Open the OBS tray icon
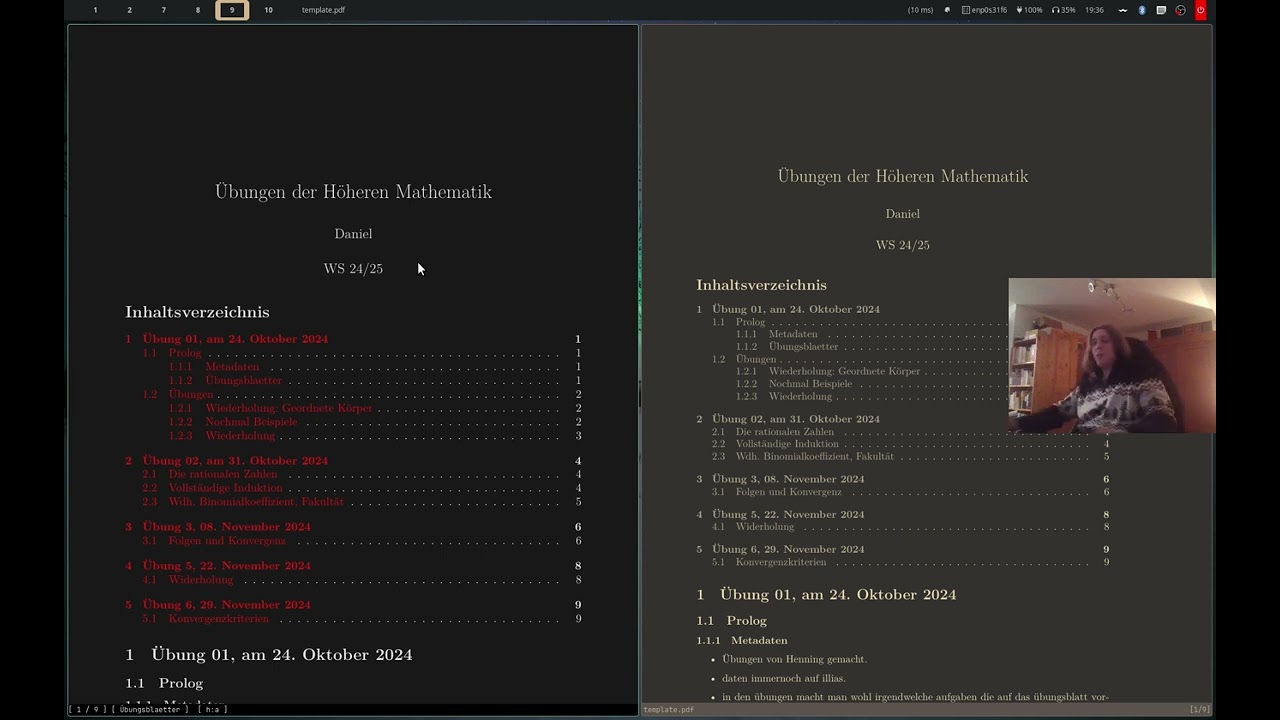Viewport: 1280px width, 720px height. [x=1180, y=10]
